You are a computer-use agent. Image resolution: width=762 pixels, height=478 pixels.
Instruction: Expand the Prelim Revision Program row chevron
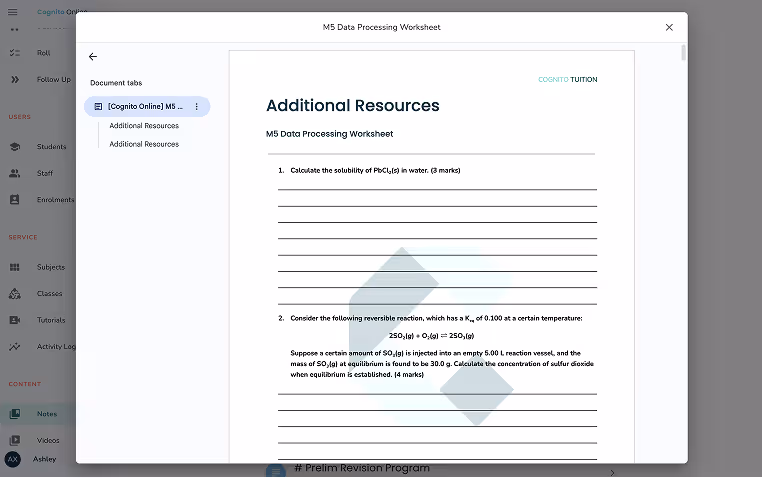(612, 472)
